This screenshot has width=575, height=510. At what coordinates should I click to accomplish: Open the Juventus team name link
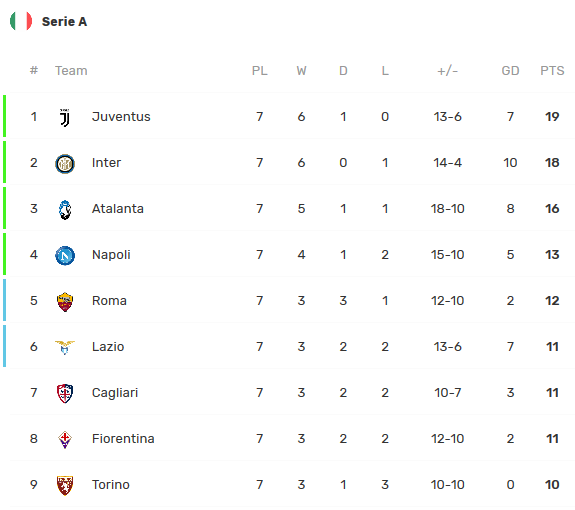point(121,117)
